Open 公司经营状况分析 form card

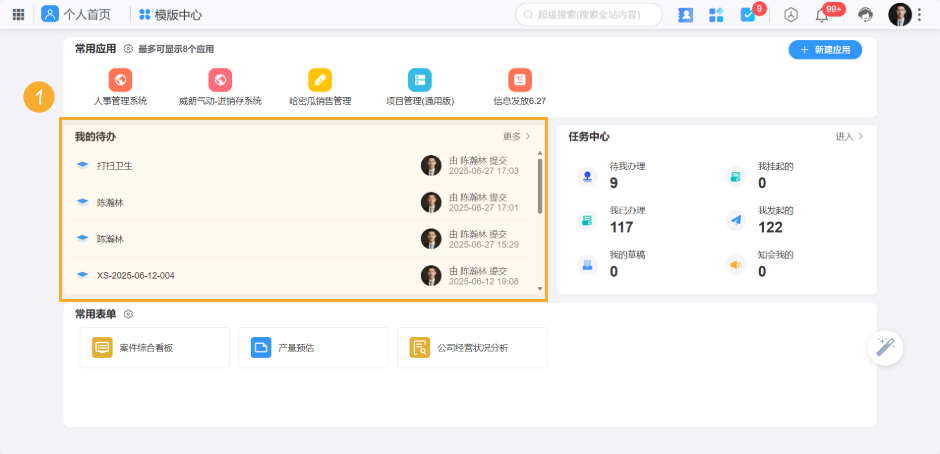coord(472,347)
